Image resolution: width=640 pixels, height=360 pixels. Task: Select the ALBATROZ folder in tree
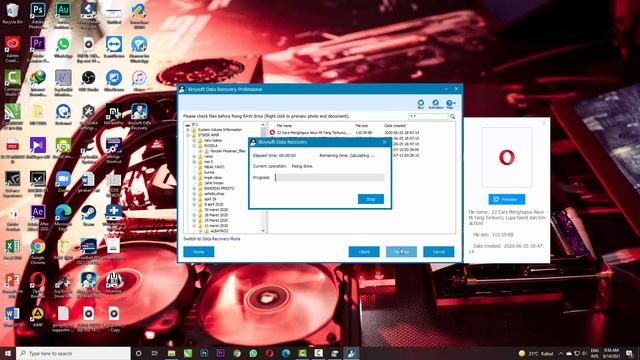220,231
